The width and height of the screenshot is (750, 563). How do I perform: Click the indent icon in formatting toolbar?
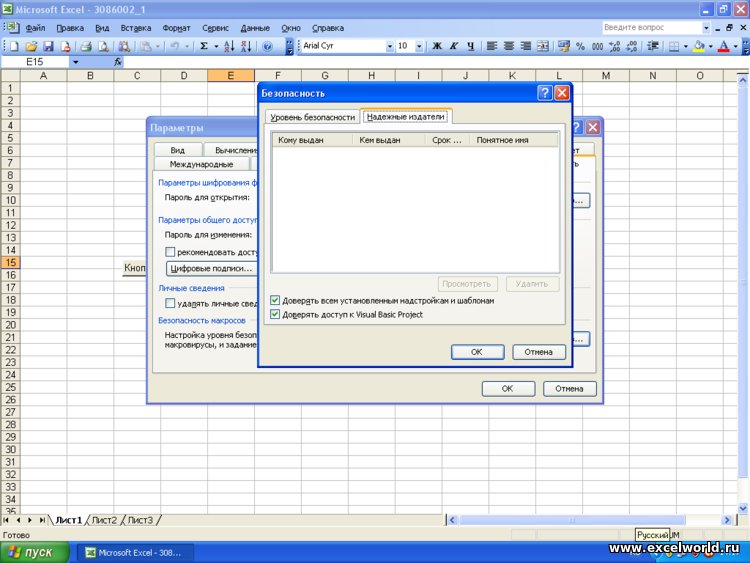coord(652,46)
